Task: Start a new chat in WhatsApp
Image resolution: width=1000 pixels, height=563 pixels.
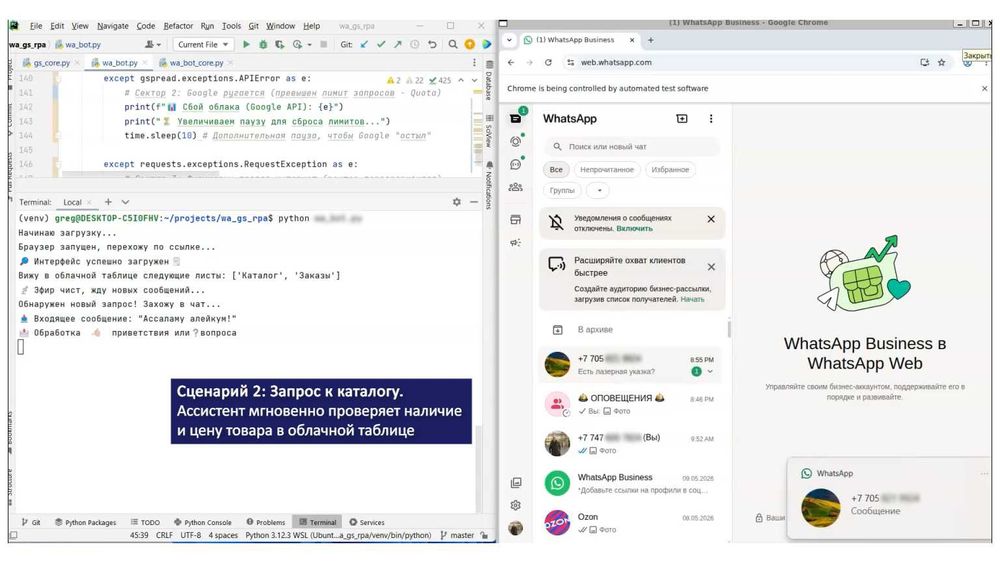Action: 682,119
